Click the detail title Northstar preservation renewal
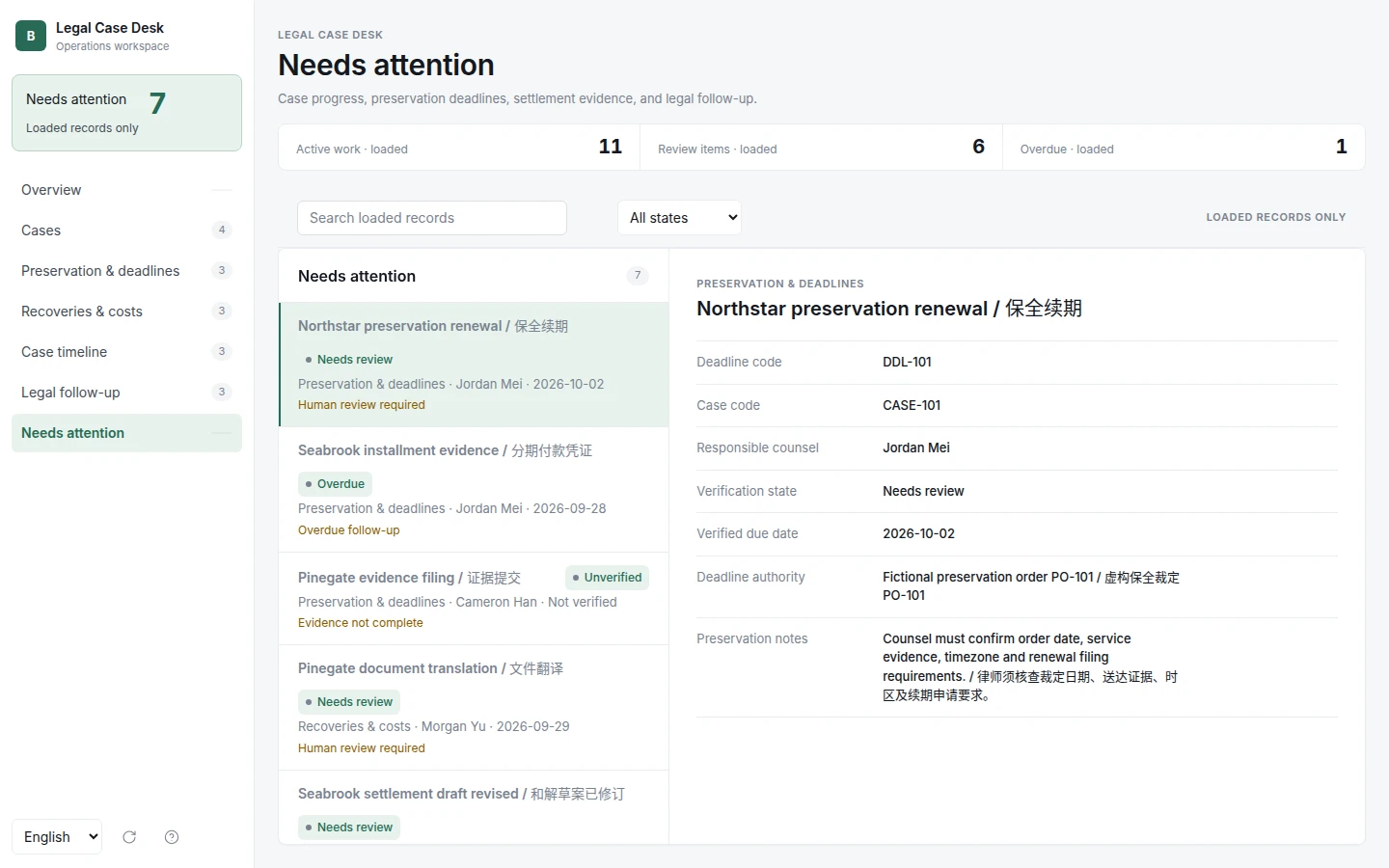Screen dimensions: 1389x868 (889, 309)
